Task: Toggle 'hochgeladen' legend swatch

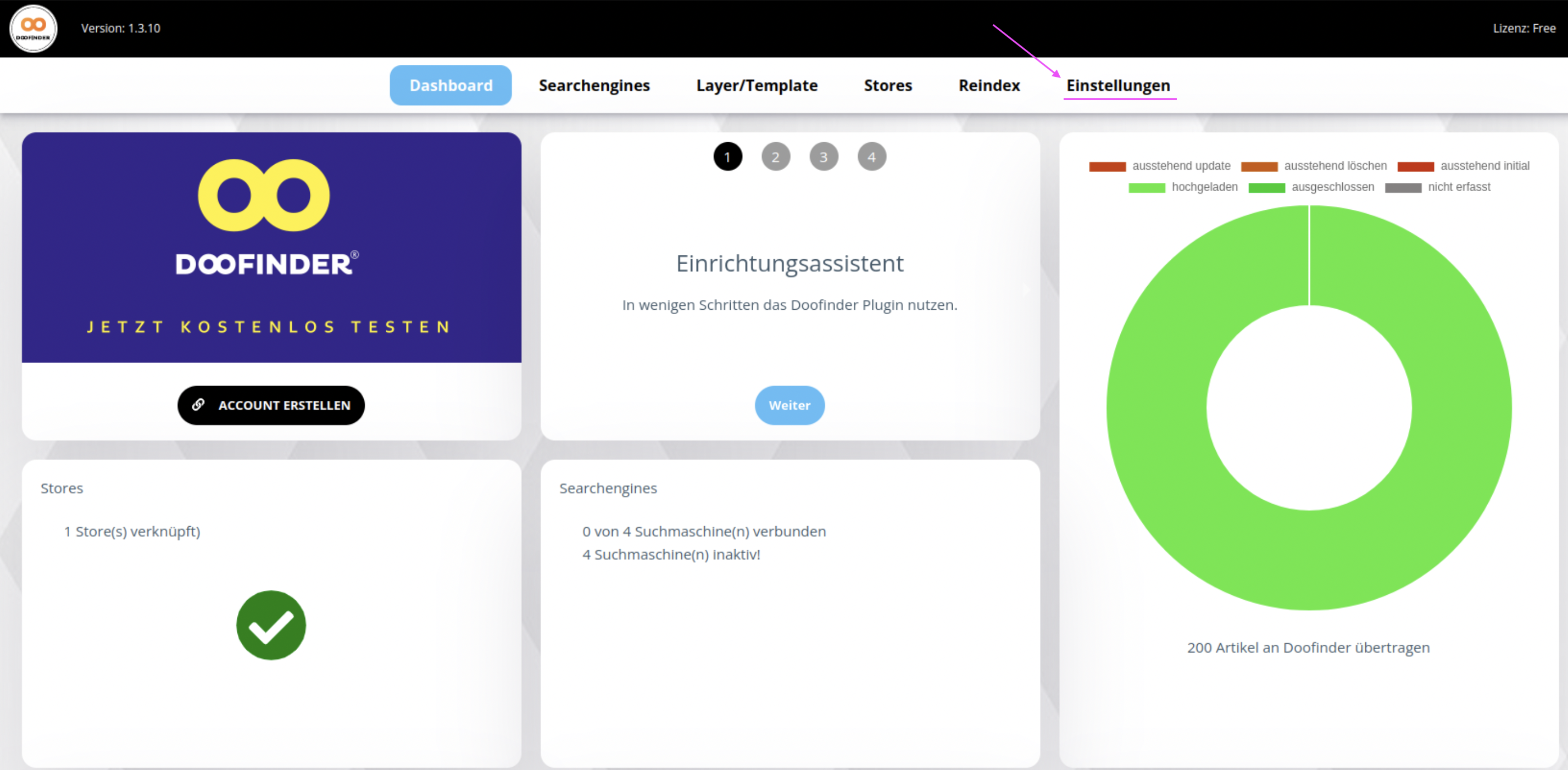Action: [x=1147, y=187]
